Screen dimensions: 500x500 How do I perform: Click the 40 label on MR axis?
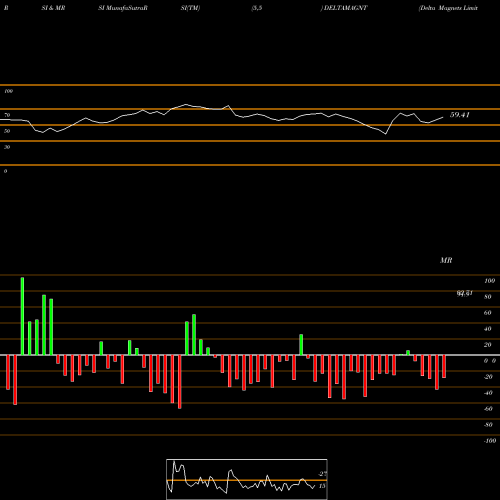point(488,329)
